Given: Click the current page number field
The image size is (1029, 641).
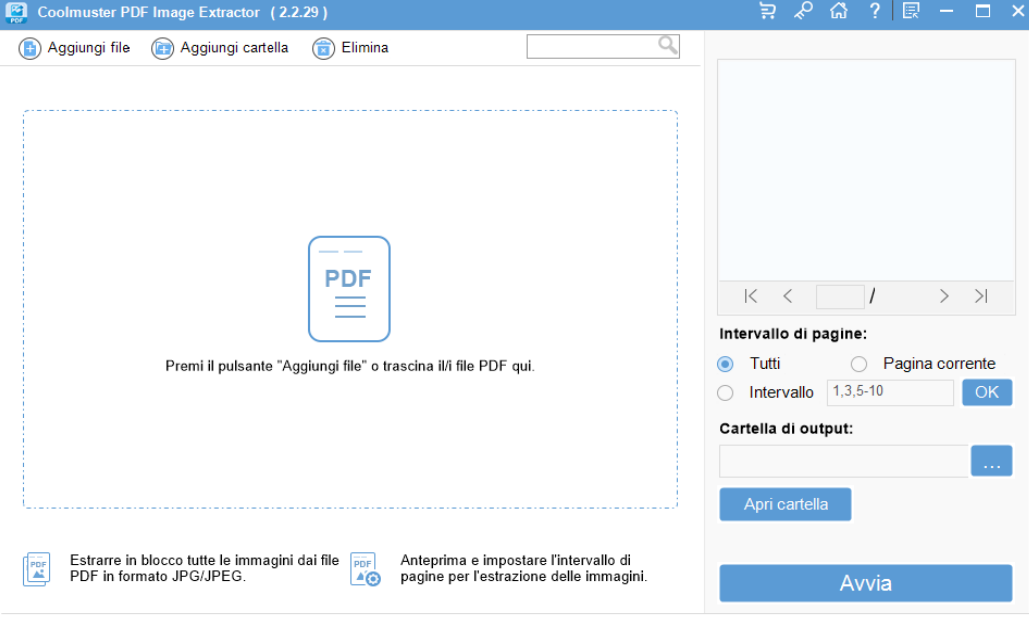Looking at the screenshot, I should click(840, 297).
